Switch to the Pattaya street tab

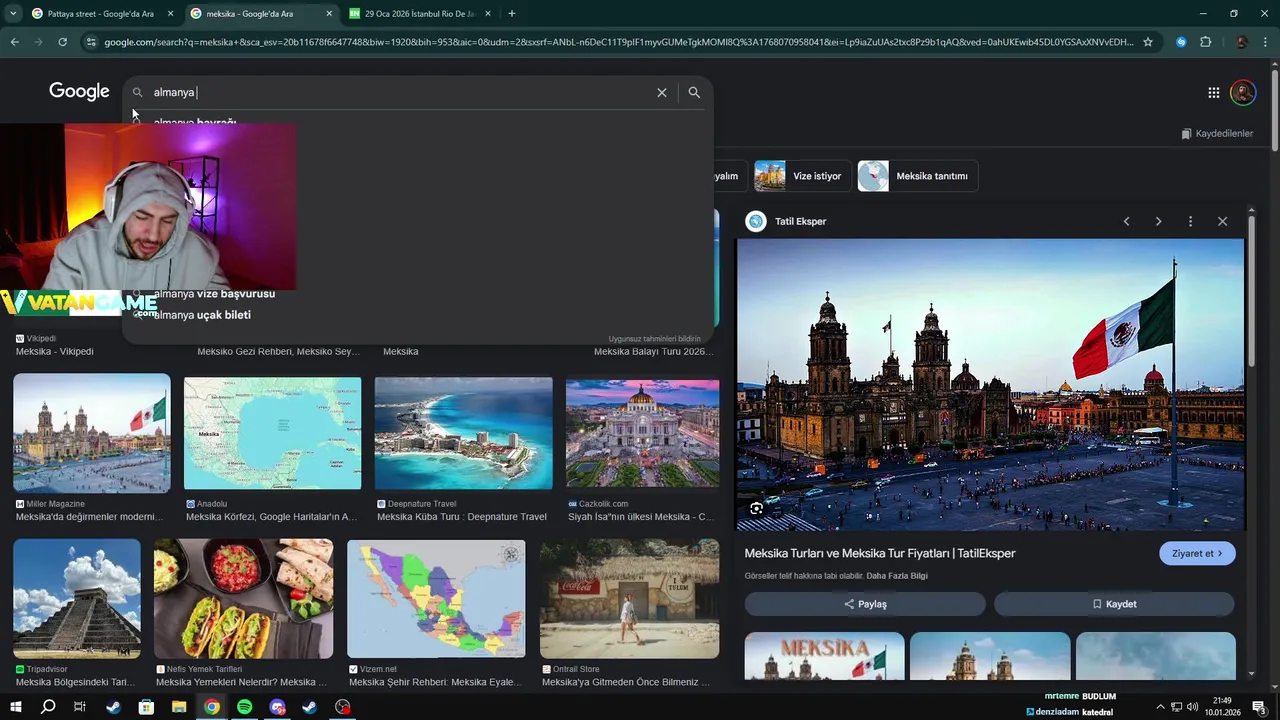click(x=100, y=14)
